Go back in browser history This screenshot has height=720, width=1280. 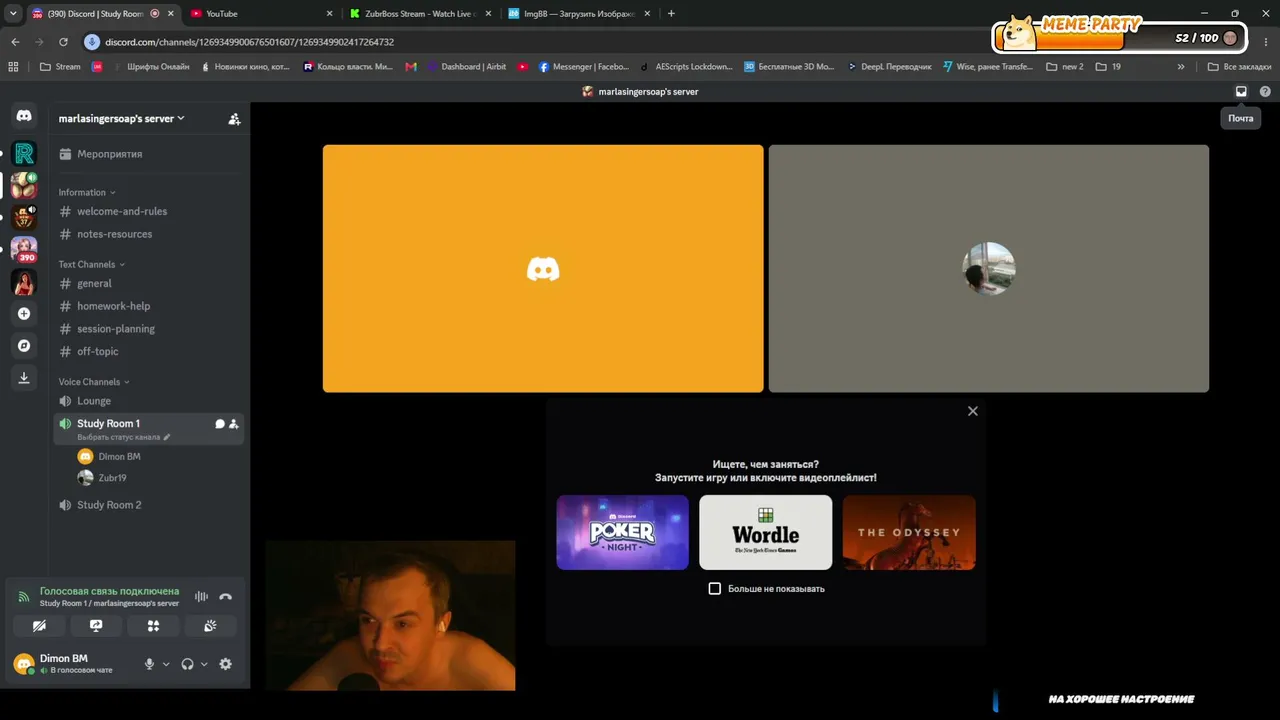click(x=15, y=42)
